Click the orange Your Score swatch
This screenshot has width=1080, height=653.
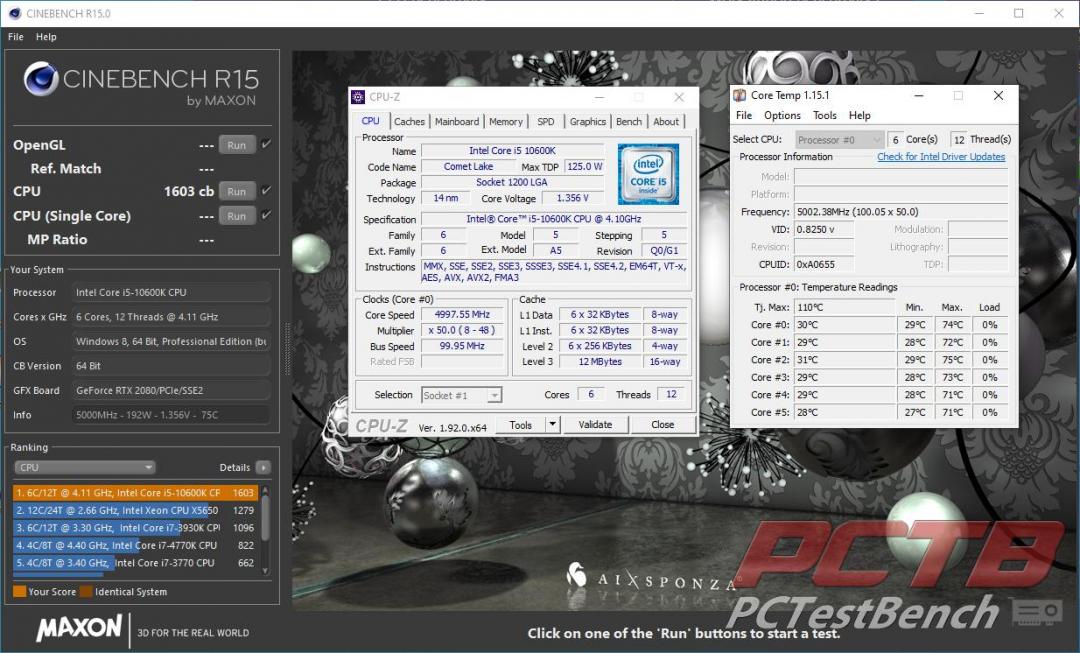click(x=19, y=591)
